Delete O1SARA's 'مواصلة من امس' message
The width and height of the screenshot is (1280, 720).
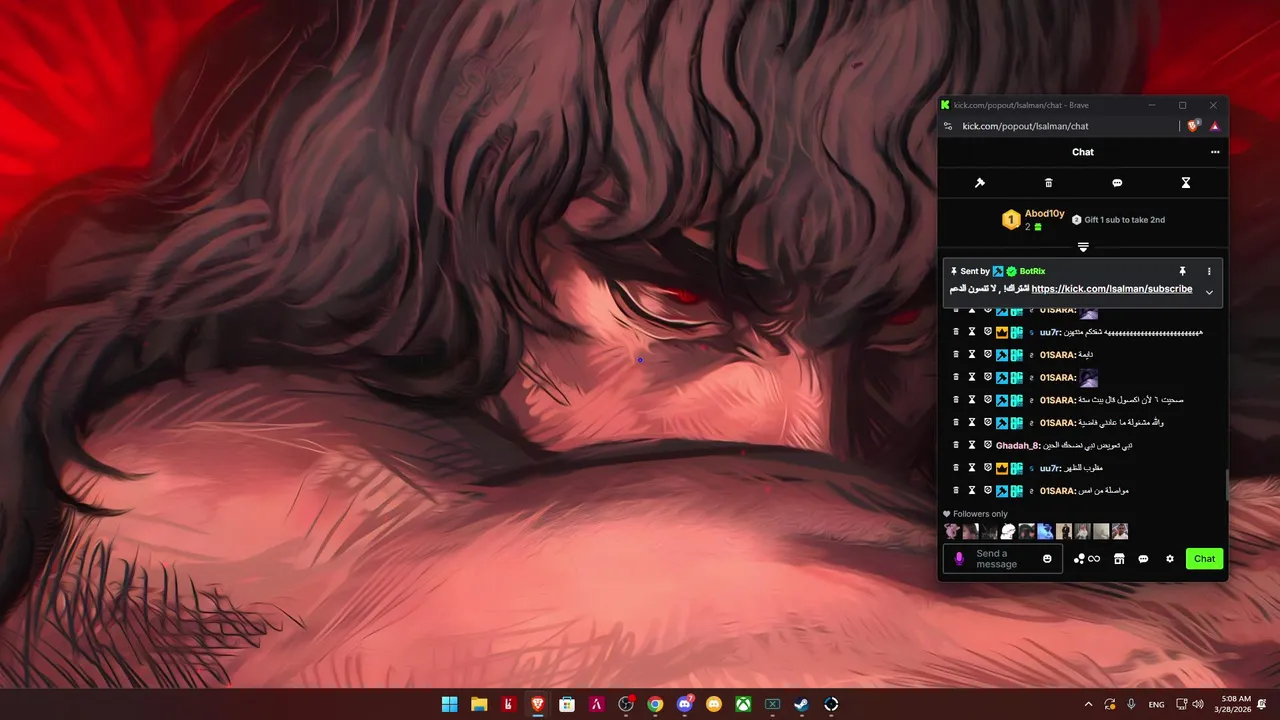(x=955, y=491)
